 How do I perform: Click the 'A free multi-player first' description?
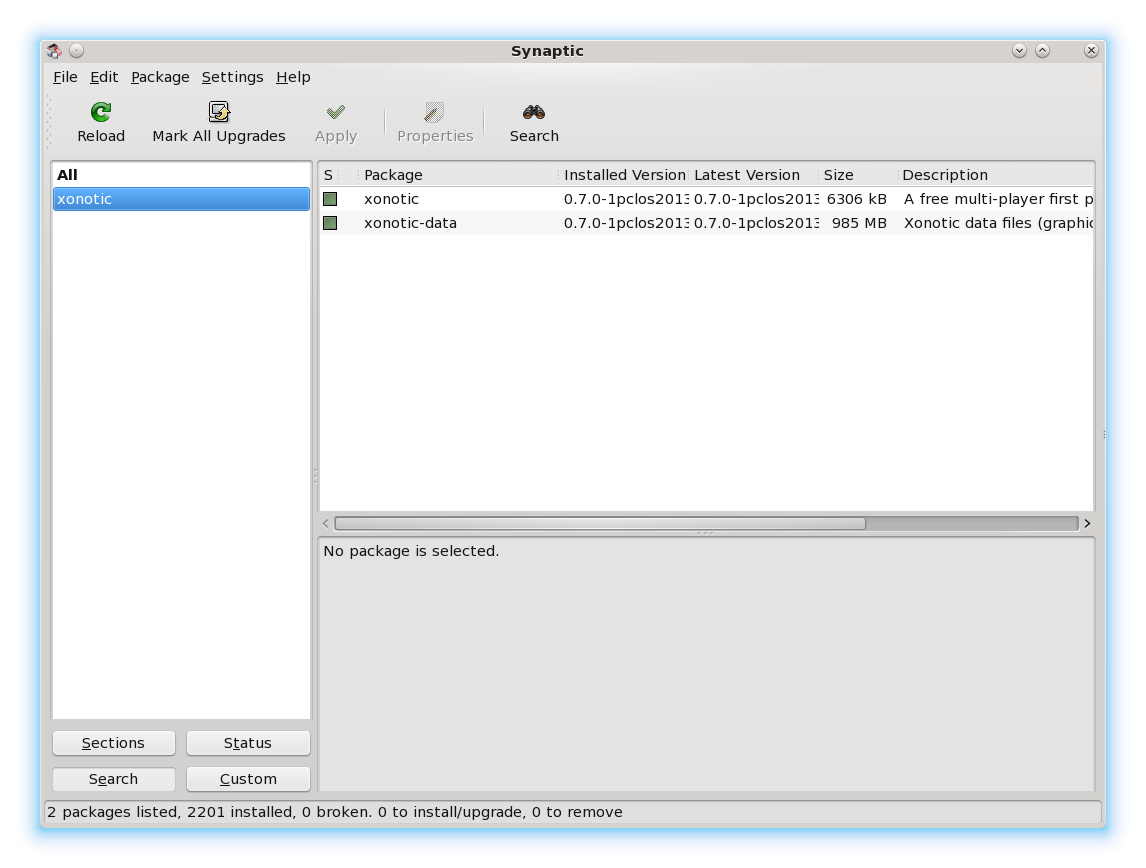[998, 199]
